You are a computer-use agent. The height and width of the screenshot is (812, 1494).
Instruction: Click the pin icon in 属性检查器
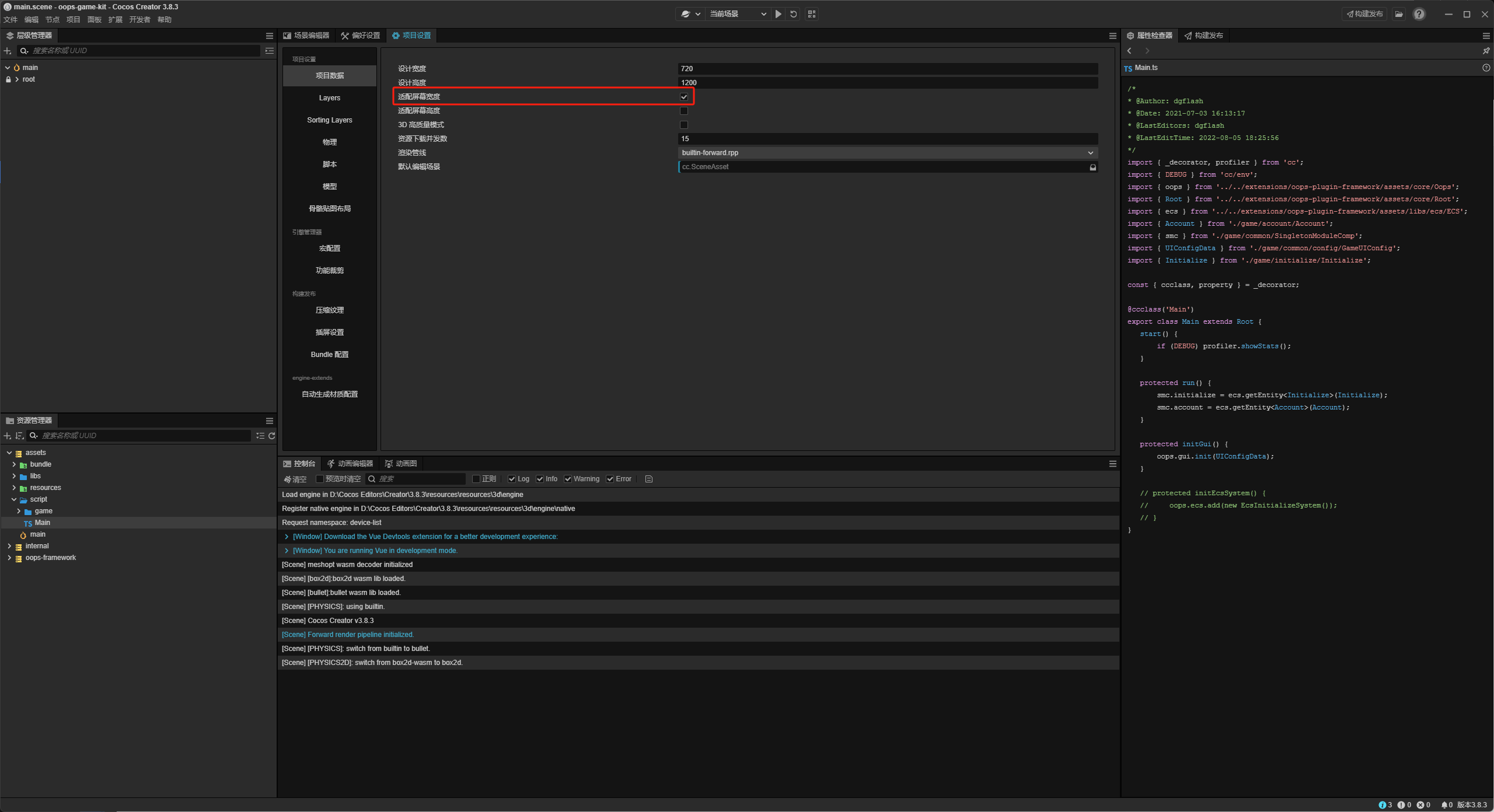click(1485, 51)
